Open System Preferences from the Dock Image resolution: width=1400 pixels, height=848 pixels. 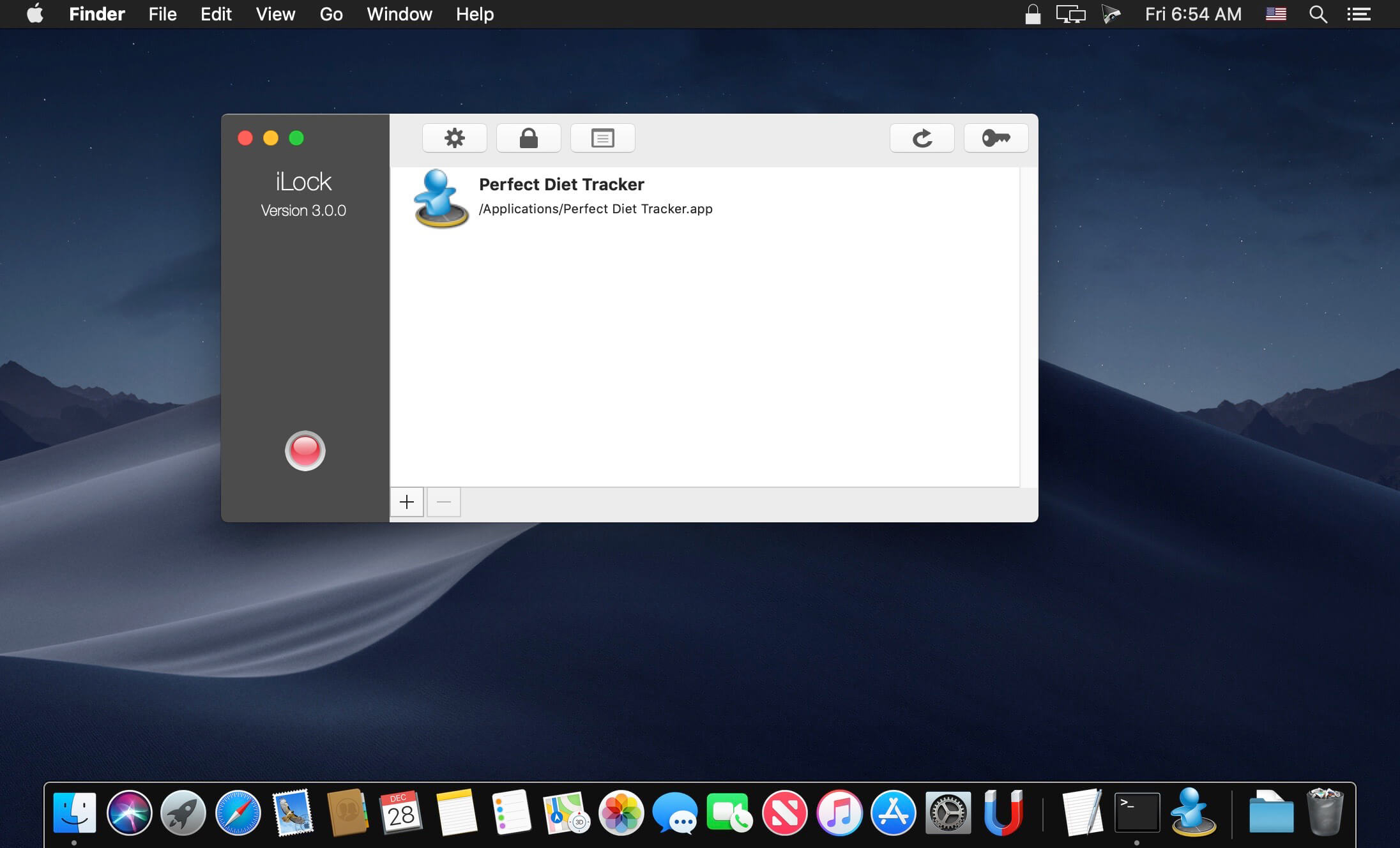pos(948,813)
